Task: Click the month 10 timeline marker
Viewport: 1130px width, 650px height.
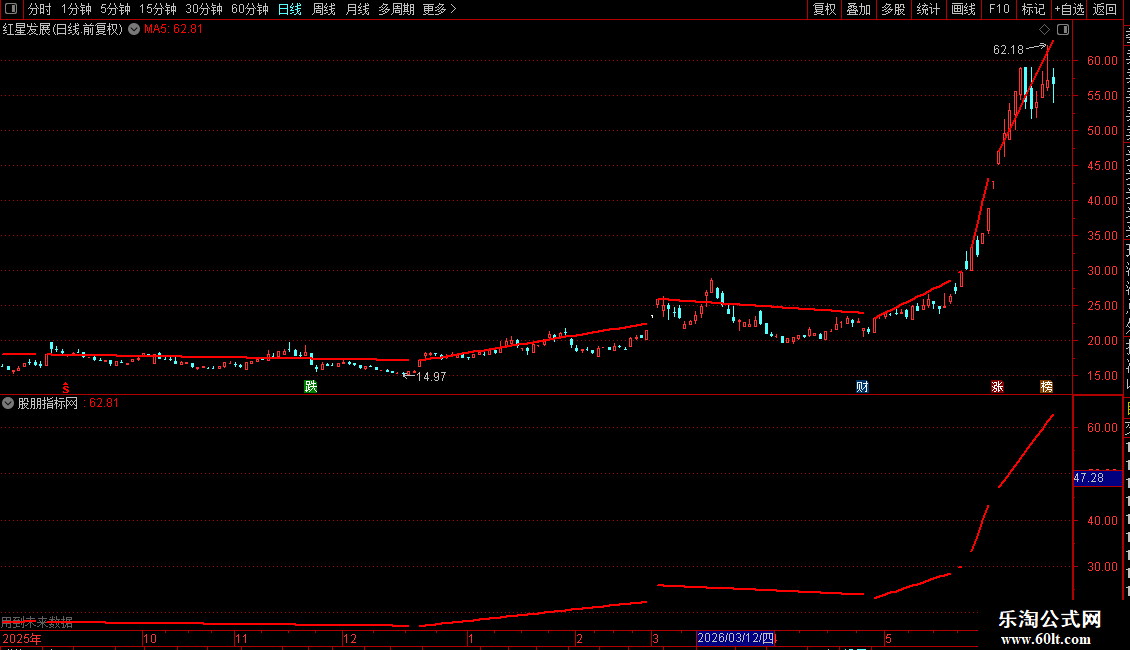Action: 150,638
